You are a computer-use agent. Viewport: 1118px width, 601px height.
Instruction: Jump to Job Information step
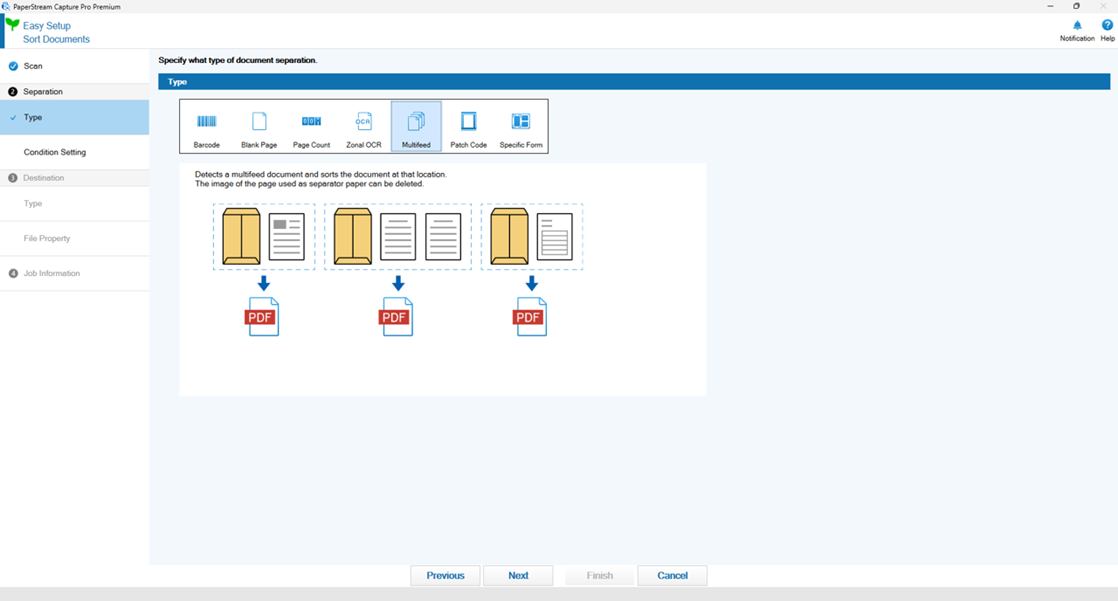[x=52, y=274]
